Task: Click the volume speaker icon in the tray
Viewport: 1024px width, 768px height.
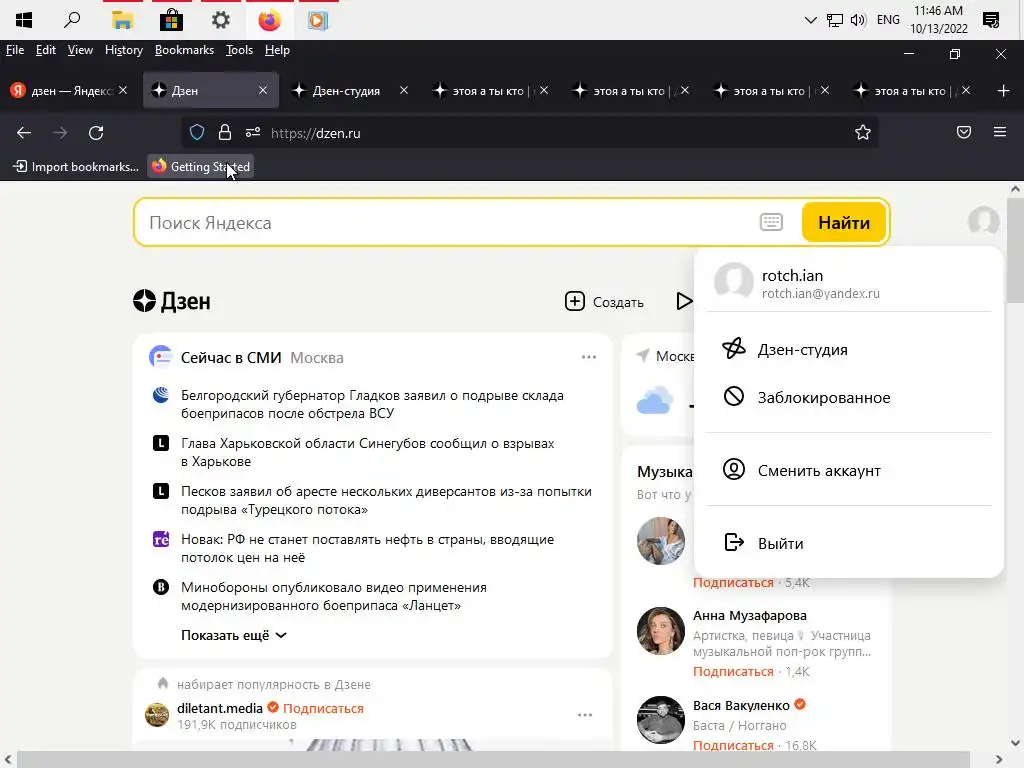Action: pos(858,20)
